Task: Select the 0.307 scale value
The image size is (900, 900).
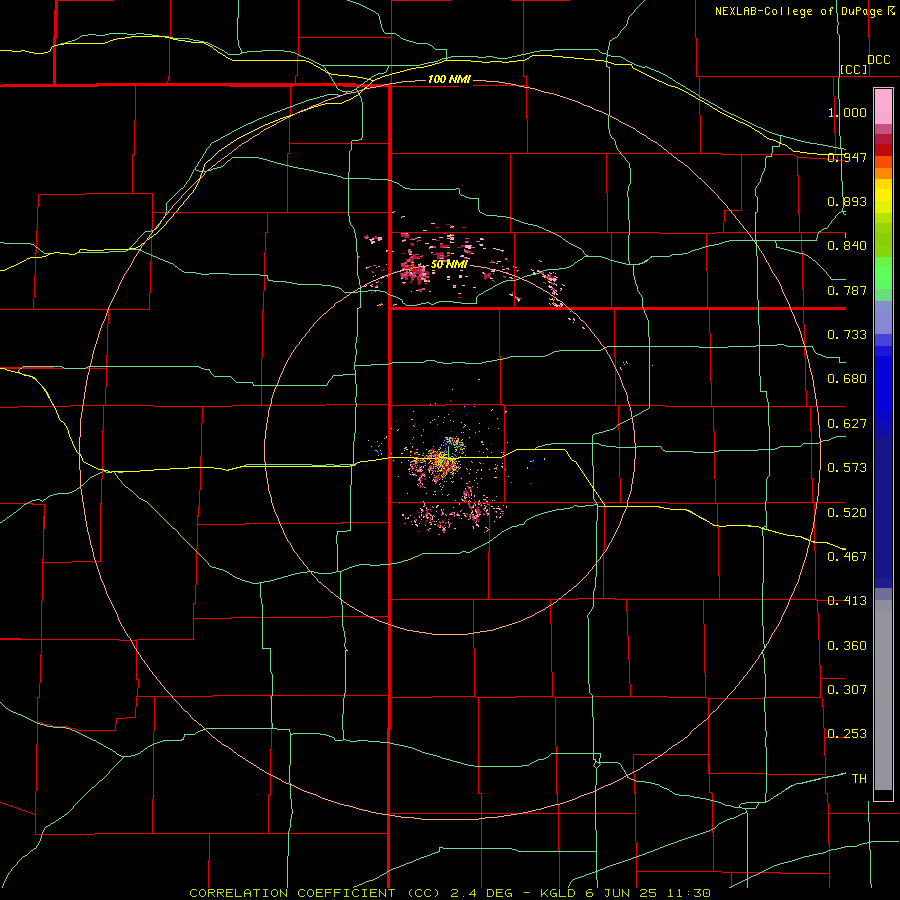Action: point(847,689)
